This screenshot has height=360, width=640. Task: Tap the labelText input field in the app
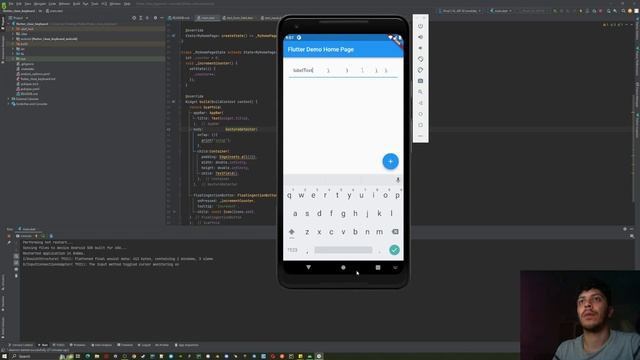click(x=343, y=70)
